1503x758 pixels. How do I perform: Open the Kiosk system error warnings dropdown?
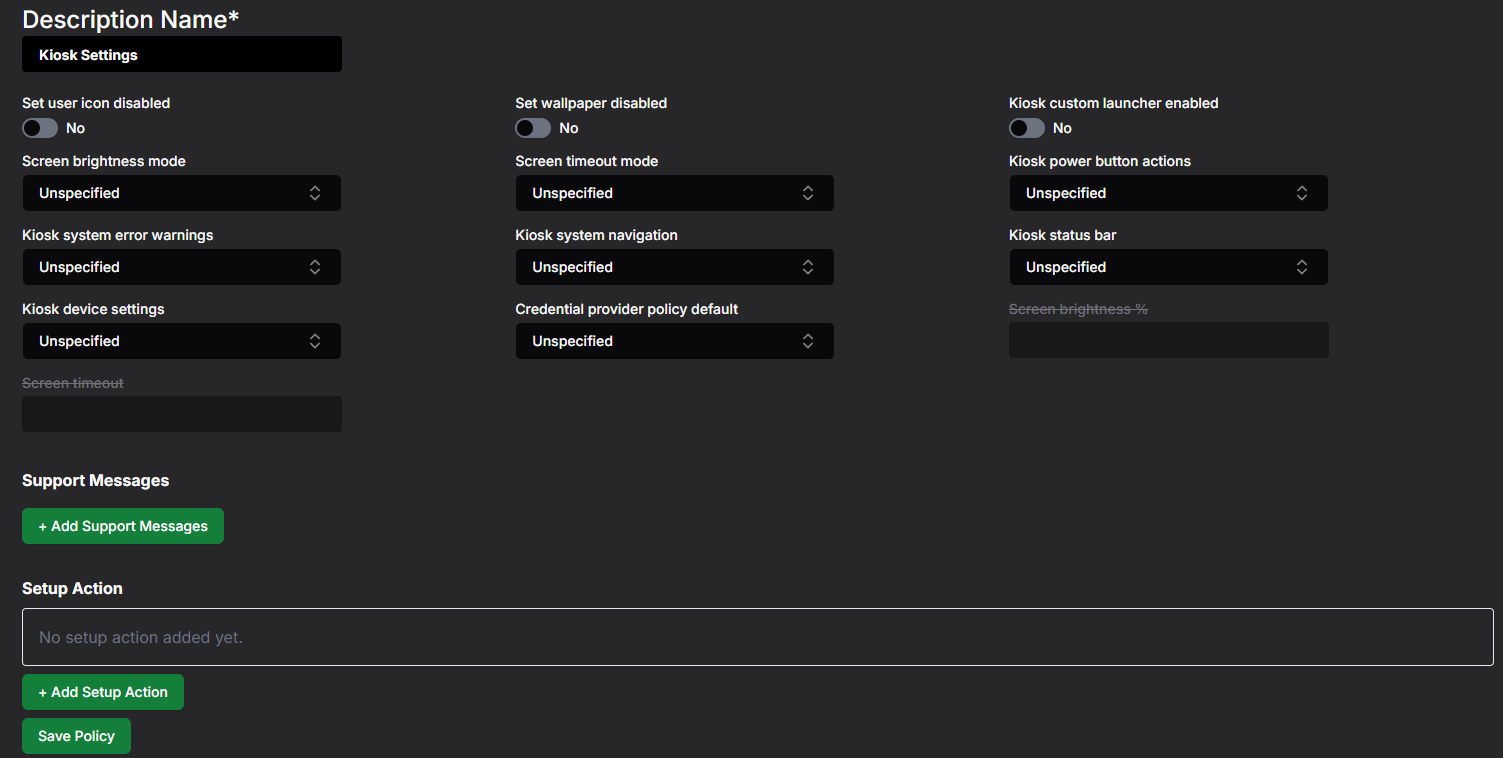pos(182,267)
